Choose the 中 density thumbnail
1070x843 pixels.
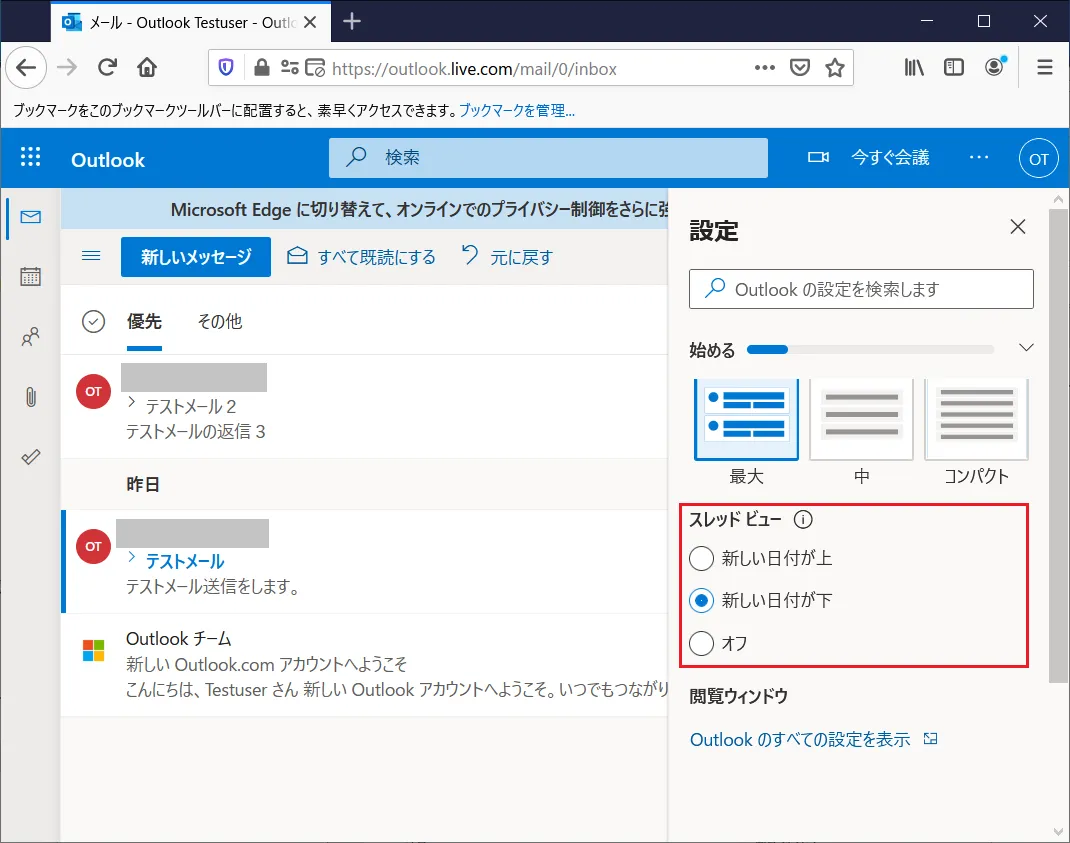(x=861, y=419)
